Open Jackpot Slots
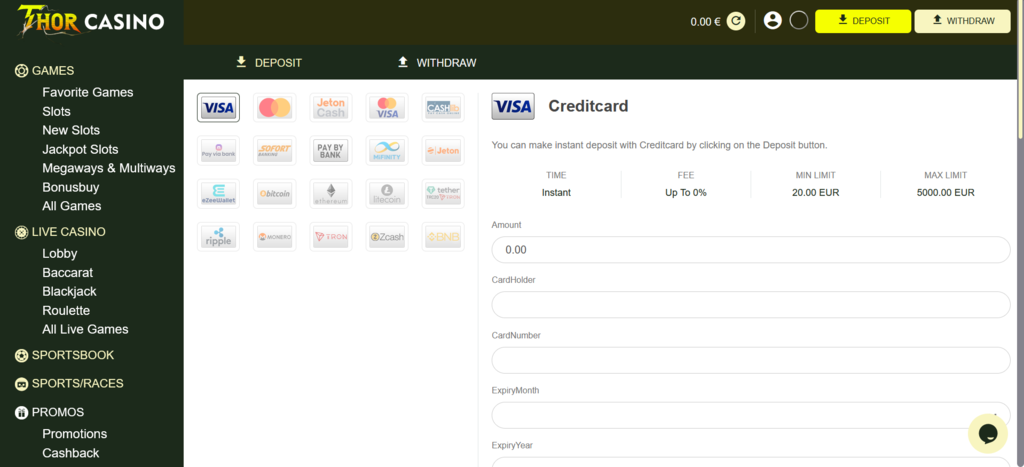The width and height of the screenshot is (1024, 467). pos(80,150)
